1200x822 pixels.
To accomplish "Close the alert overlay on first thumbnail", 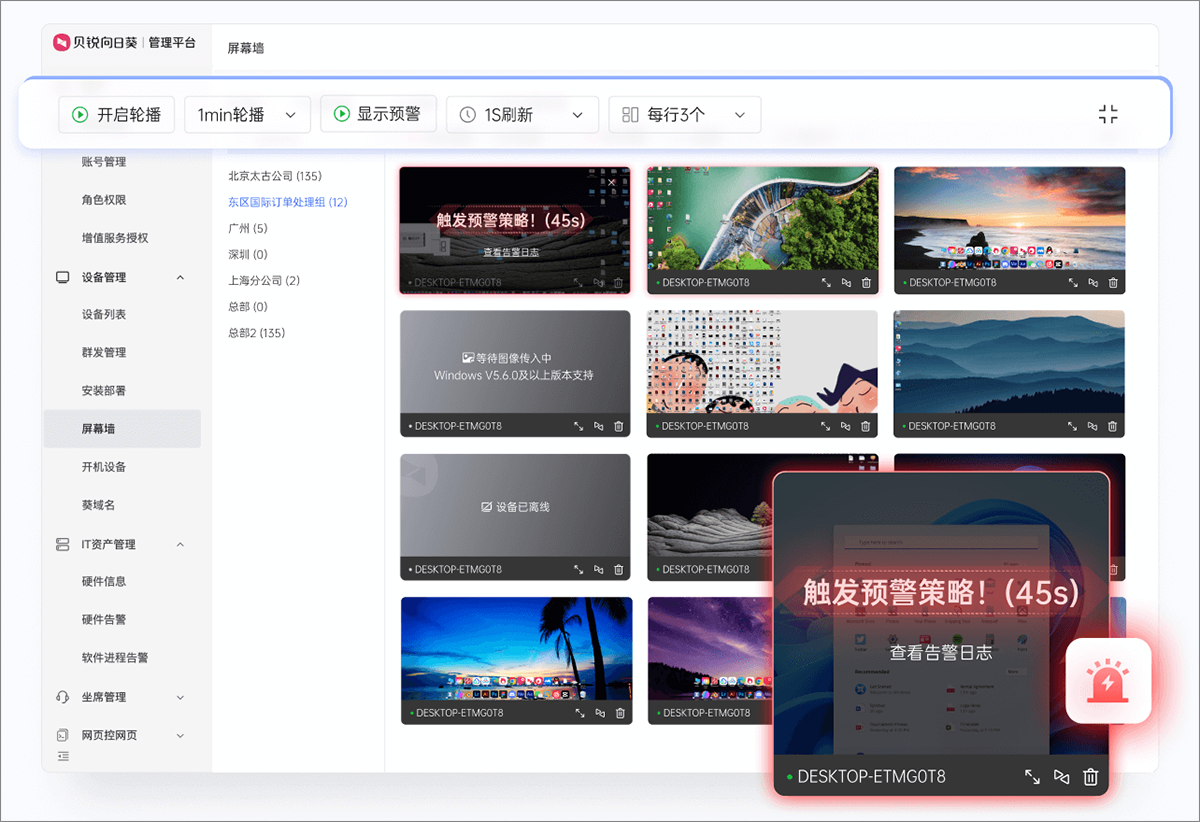I will [612, 182].
